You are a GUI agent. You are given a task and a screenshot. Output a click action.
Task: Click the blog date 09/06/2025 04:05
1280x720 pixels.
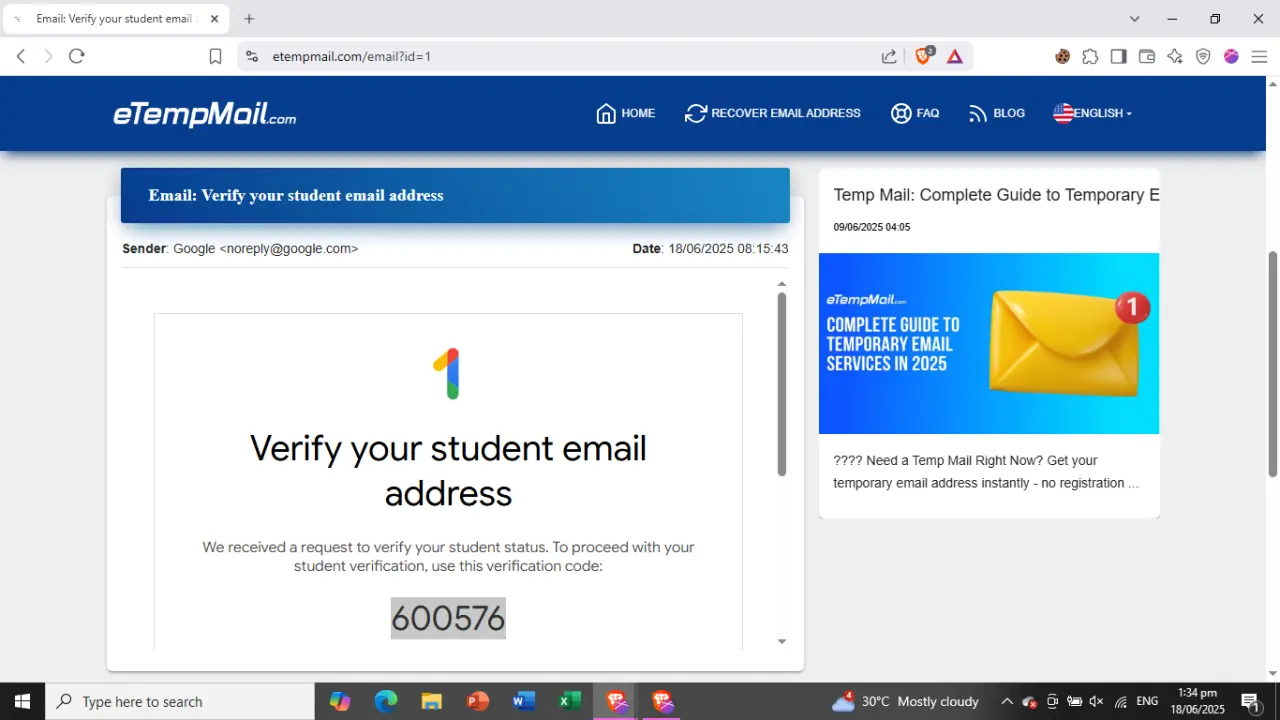(x=871, y=227)
